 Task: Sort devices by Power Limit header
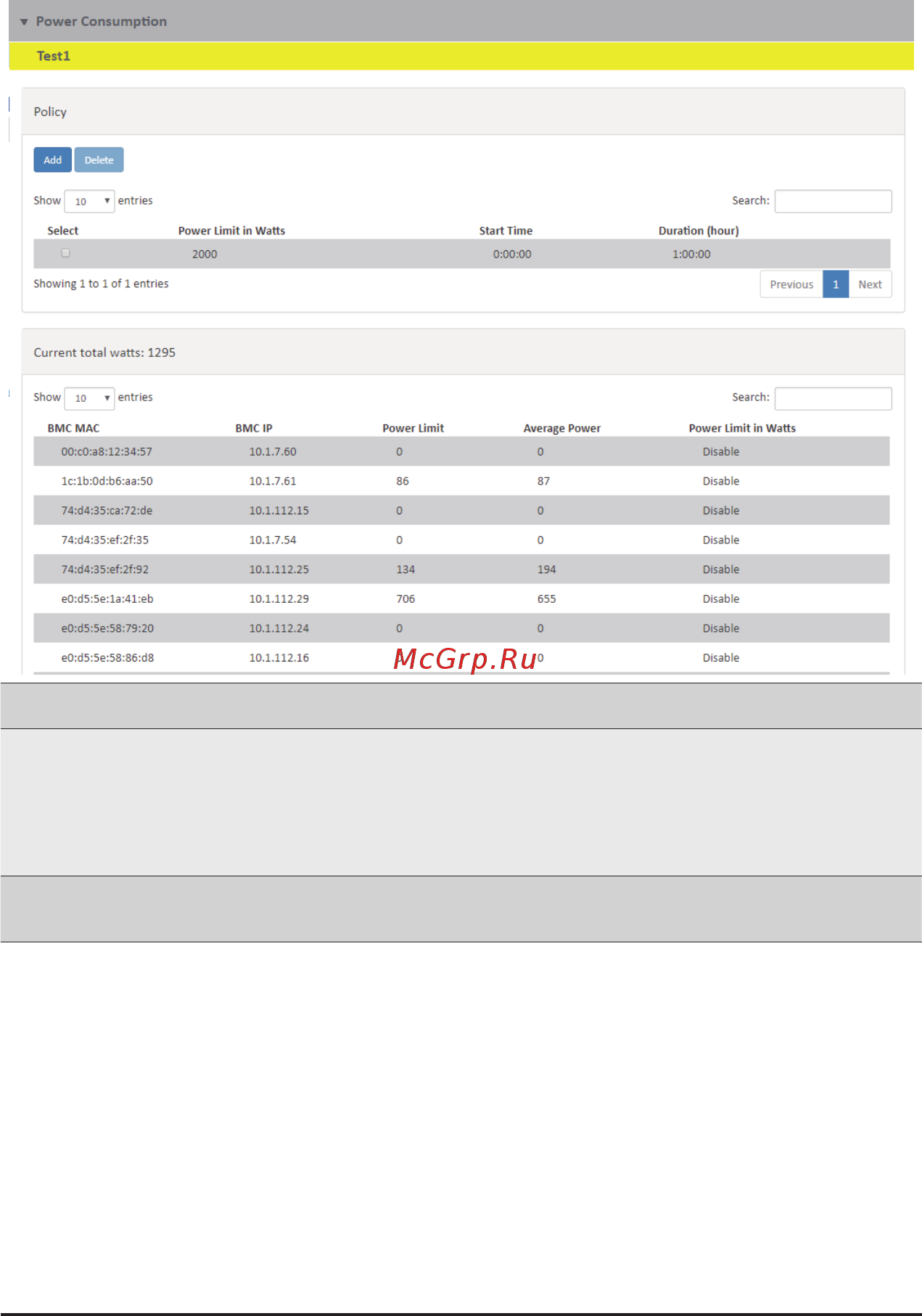tap(413, 428)
